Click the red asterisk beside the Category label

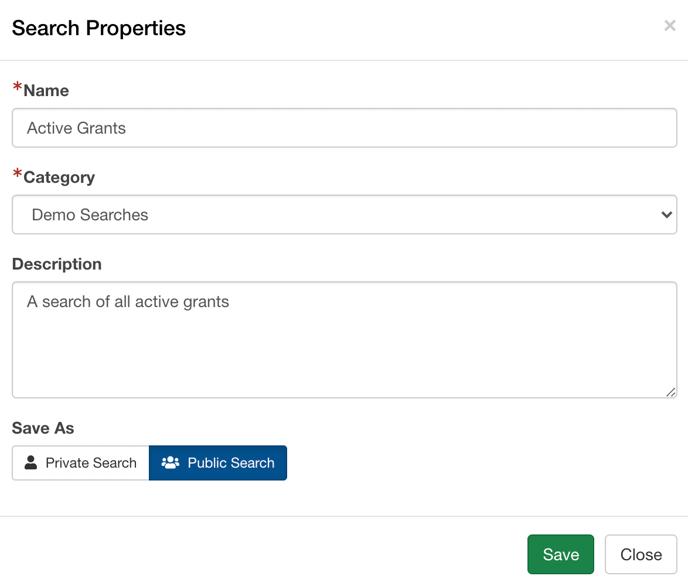[17, 173]
